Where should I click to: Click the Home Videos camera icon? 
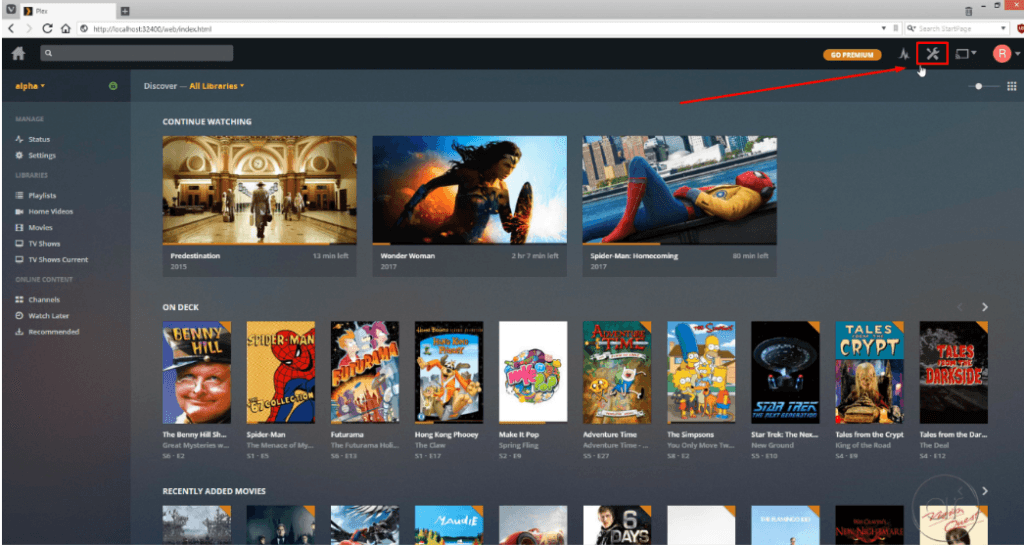click(19, 211)
